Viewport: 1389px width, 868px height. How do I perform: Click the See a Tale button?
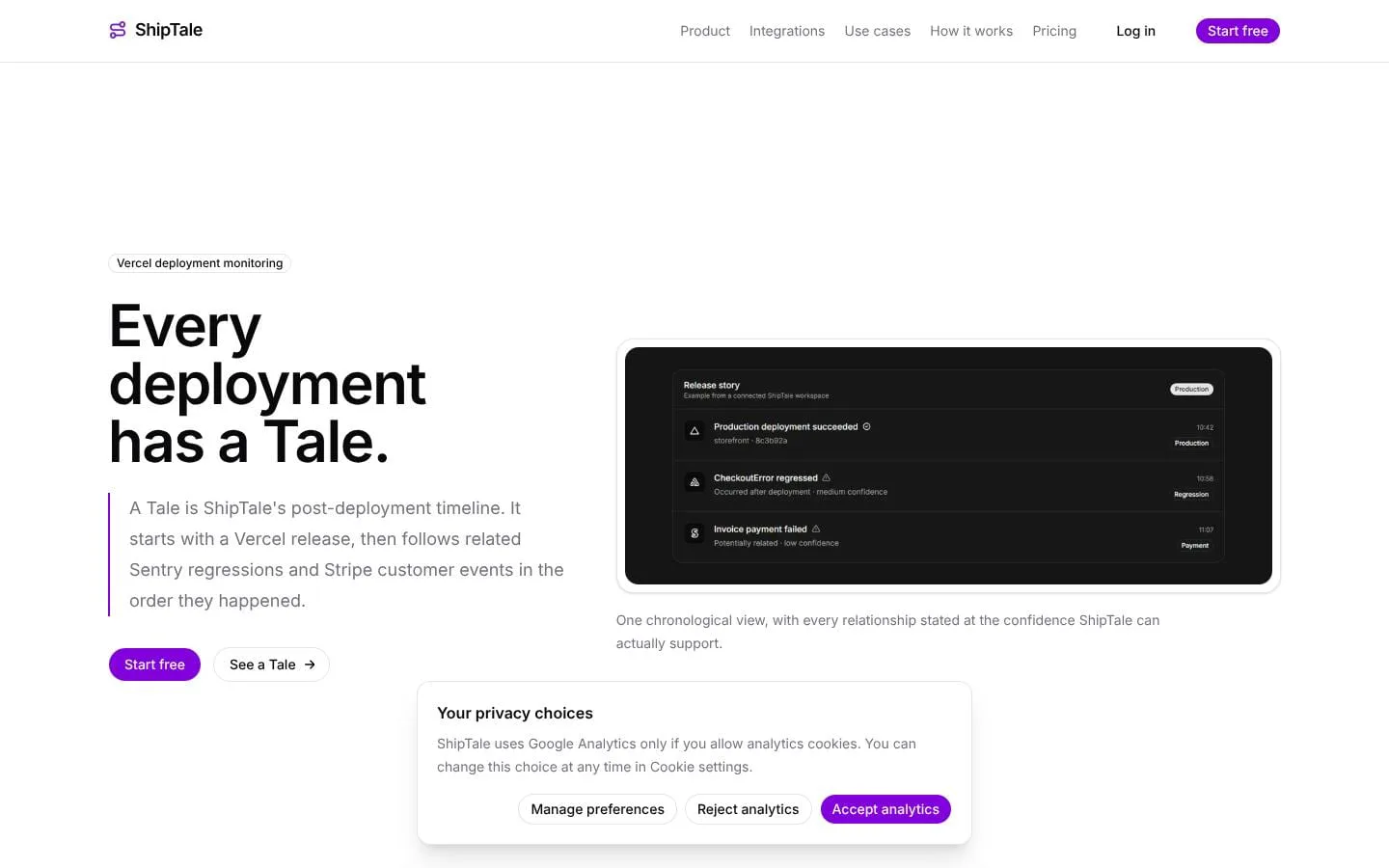(x=271, y=665)
